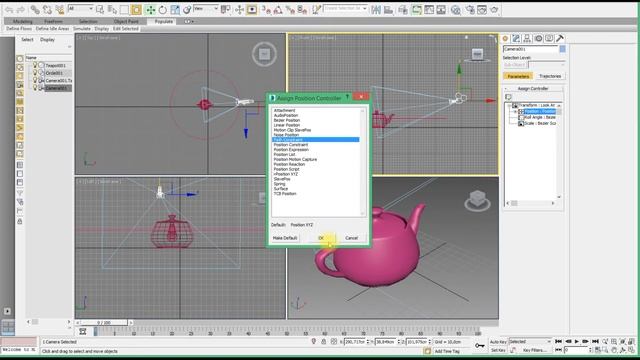Screen dimensions: 640x360
Task: Open the Named Selection Sets dropdown
Action: [x=345, y=8]
